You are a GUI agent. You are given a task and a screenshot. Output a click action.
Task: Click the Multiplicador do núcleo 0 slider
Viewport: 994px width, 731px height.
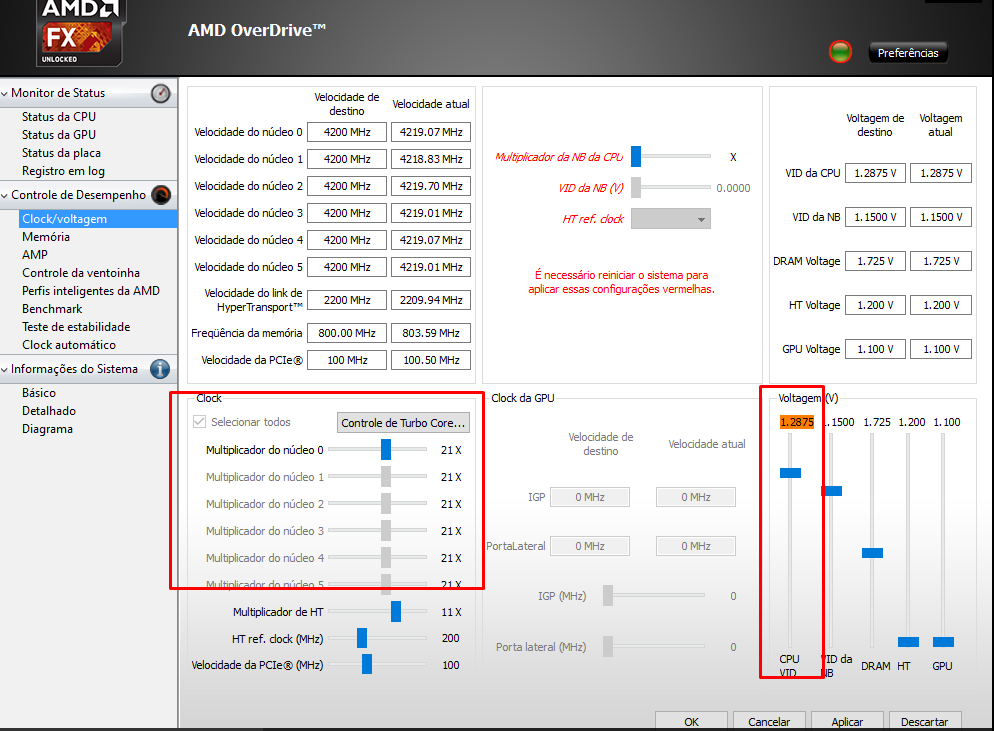pos(386,450)
